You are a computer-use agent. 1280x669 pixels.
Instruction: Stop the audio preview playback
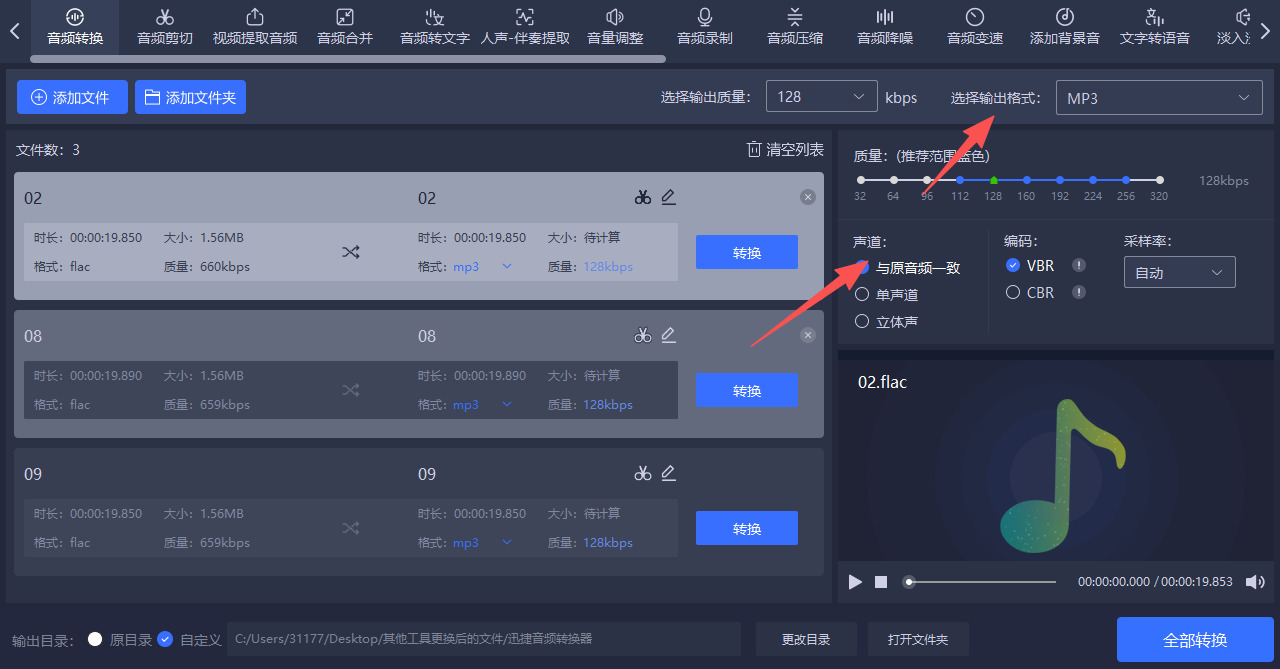(881, 582)
